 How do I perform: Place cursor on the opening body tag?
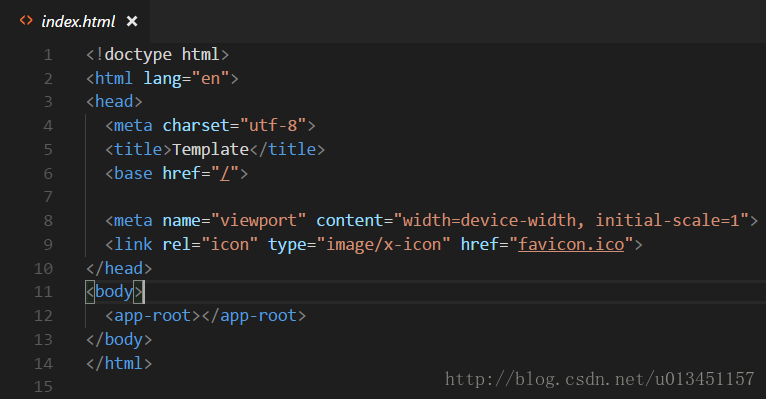tap(114, 292)
